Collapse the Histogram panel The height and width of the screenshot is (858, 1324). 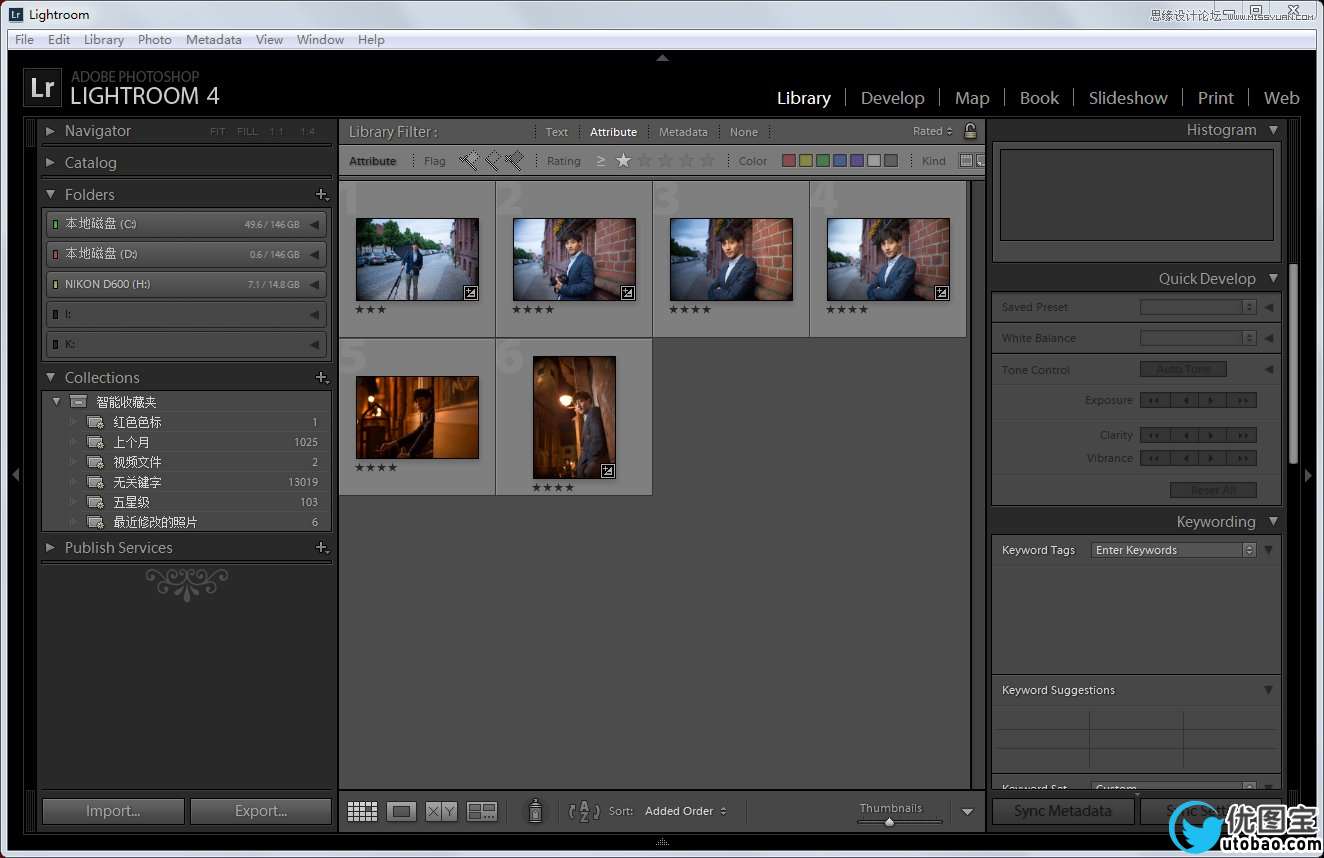tap(1273, 130)
